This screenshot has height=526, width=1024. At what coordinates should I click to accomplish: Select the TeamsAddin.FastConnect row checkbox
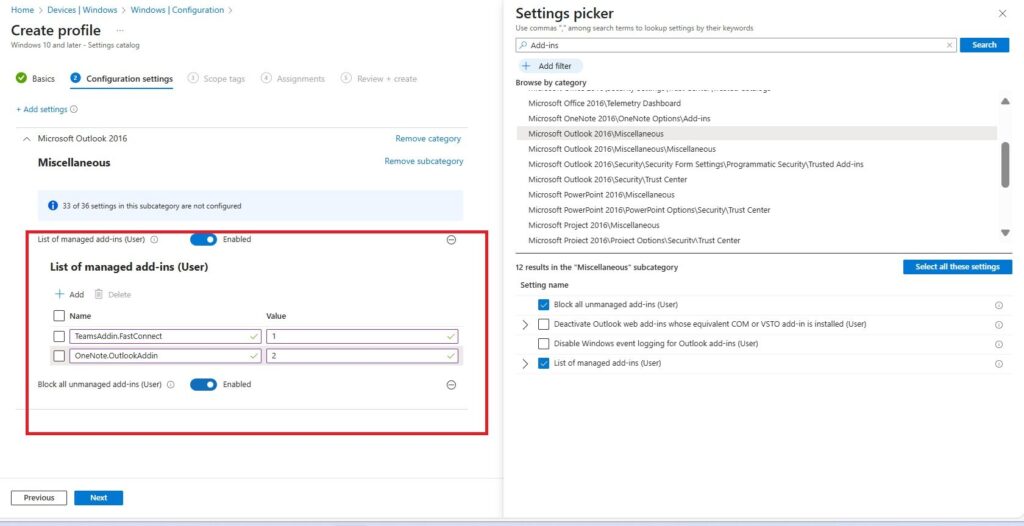[59, 336]
